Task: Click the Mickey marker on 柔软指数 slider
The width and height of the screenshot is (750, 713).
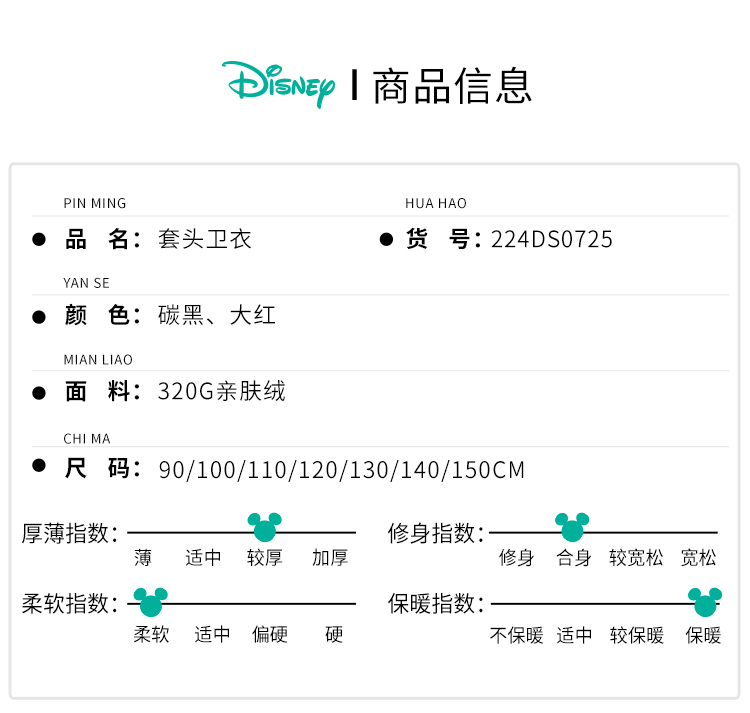Action: pos(151,602)
